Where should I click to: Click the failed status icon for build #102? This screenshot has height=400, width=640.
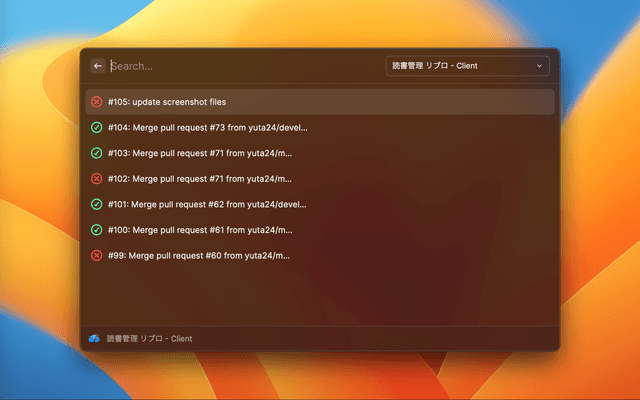point(97,179)
